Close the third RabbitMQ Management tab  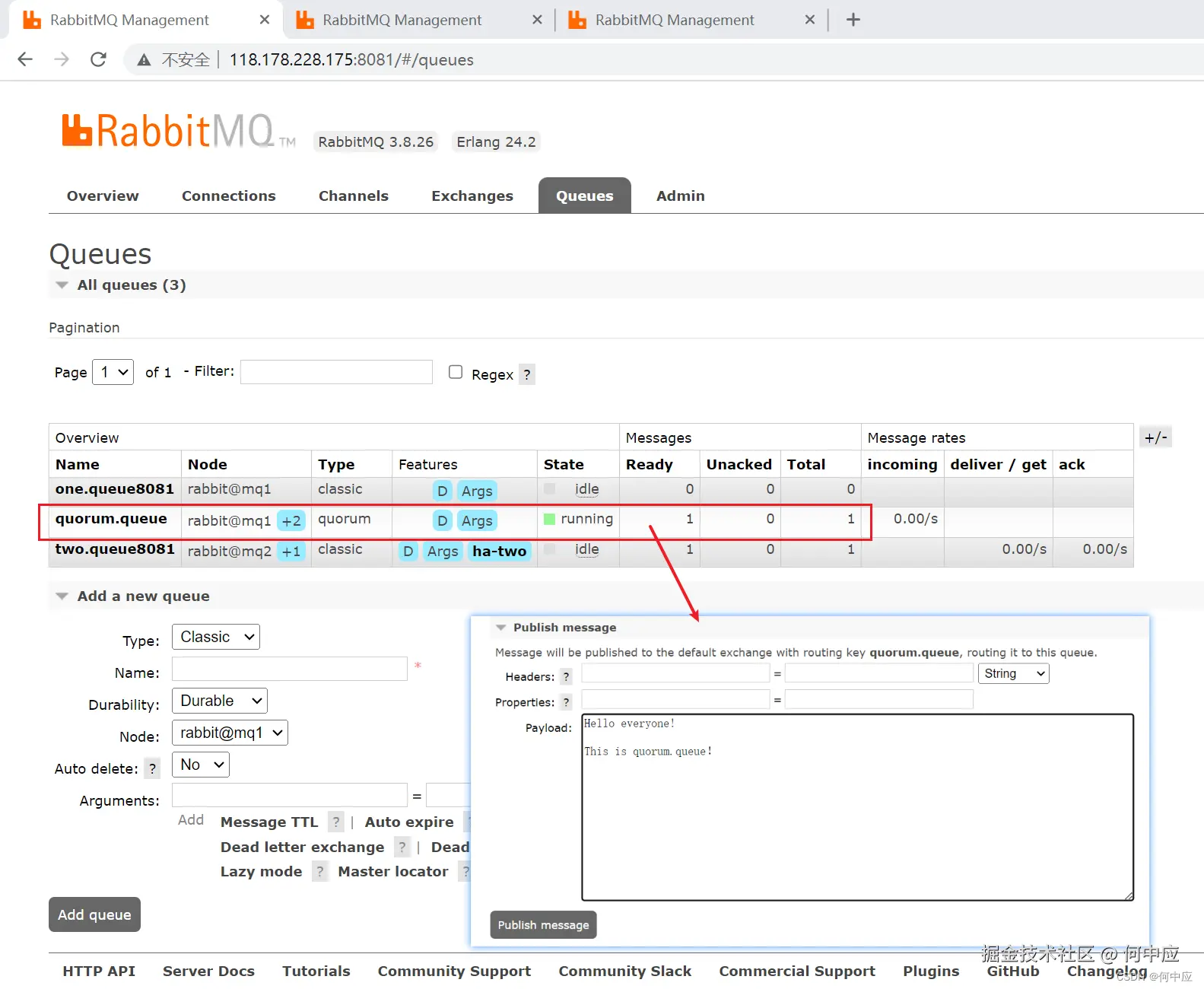[x=810, y=20]
